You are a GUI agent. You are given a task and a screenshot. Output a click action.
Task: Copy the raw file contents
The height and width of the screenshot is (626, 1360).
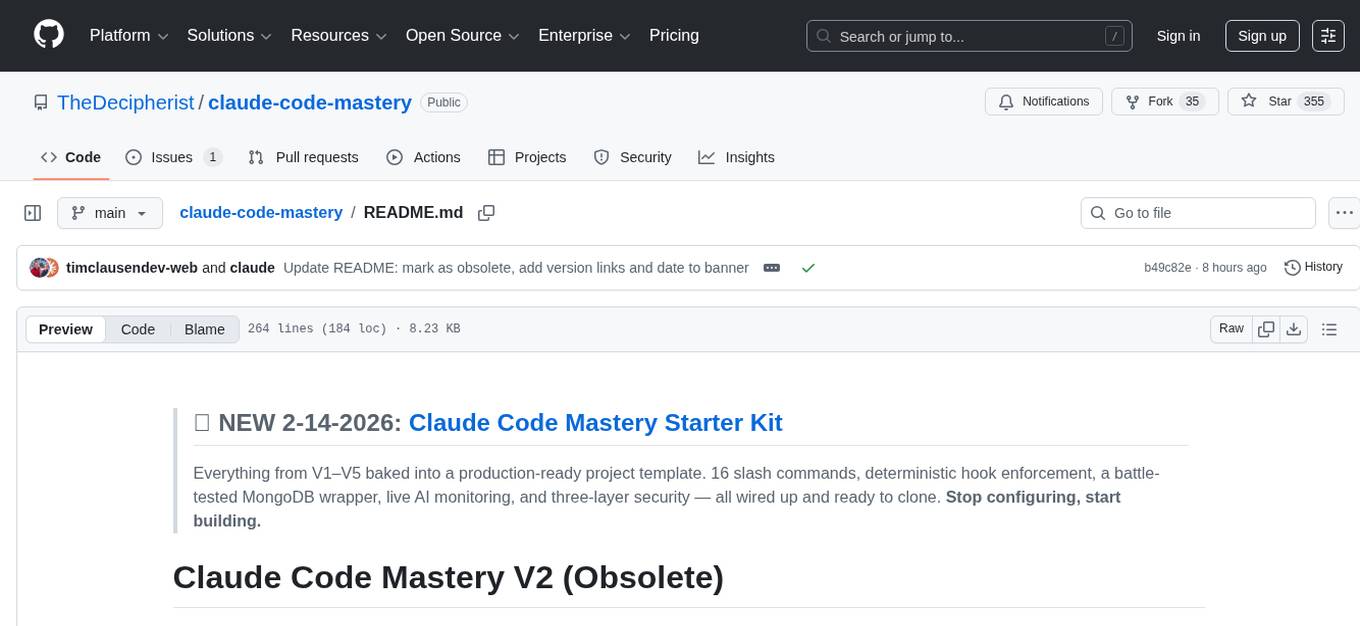[x=1266, y=328]
